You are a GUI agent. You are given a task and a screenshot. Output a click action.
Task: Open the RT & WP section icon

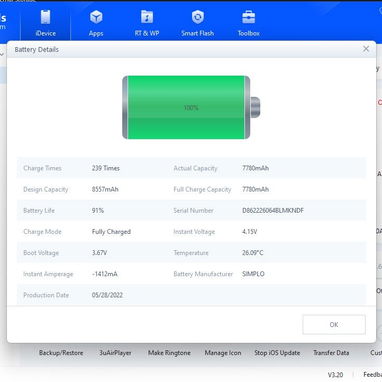147,17
